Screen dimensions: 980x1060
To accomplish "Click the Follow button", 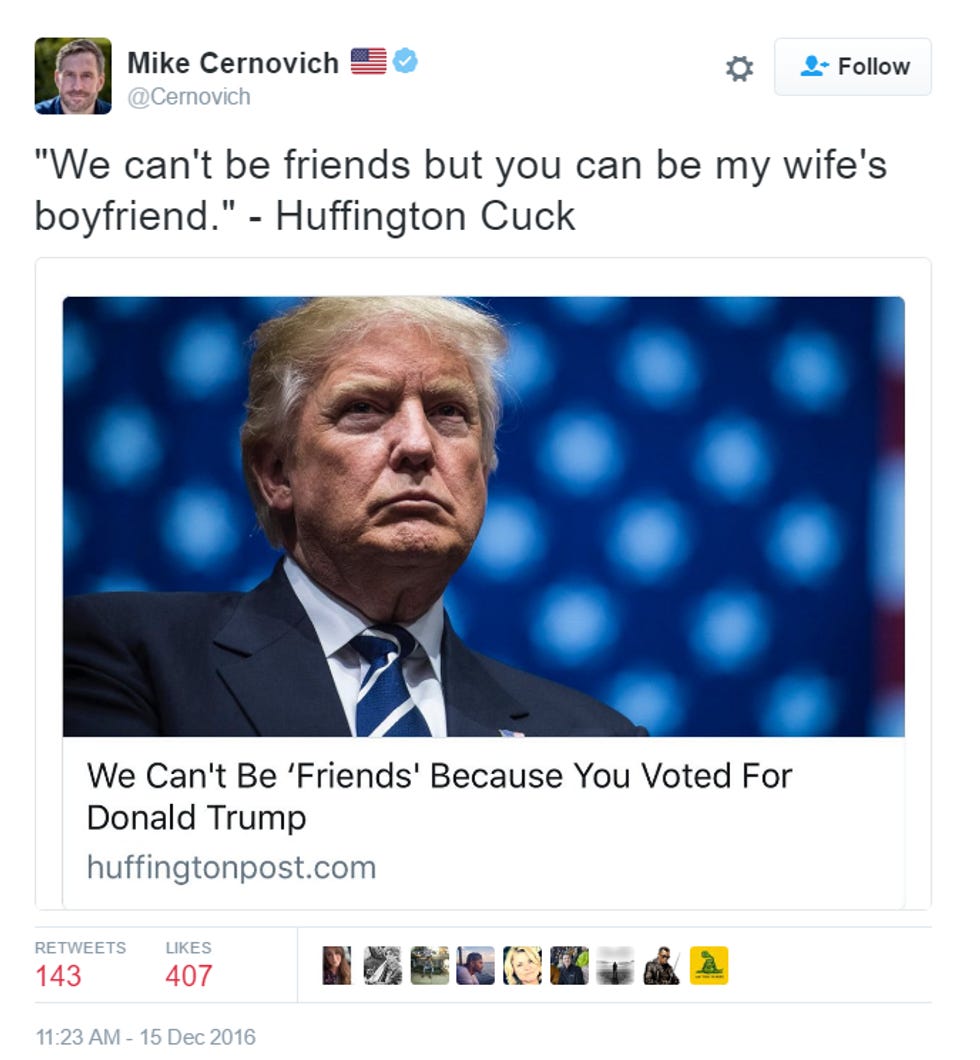I will [852, 66].
